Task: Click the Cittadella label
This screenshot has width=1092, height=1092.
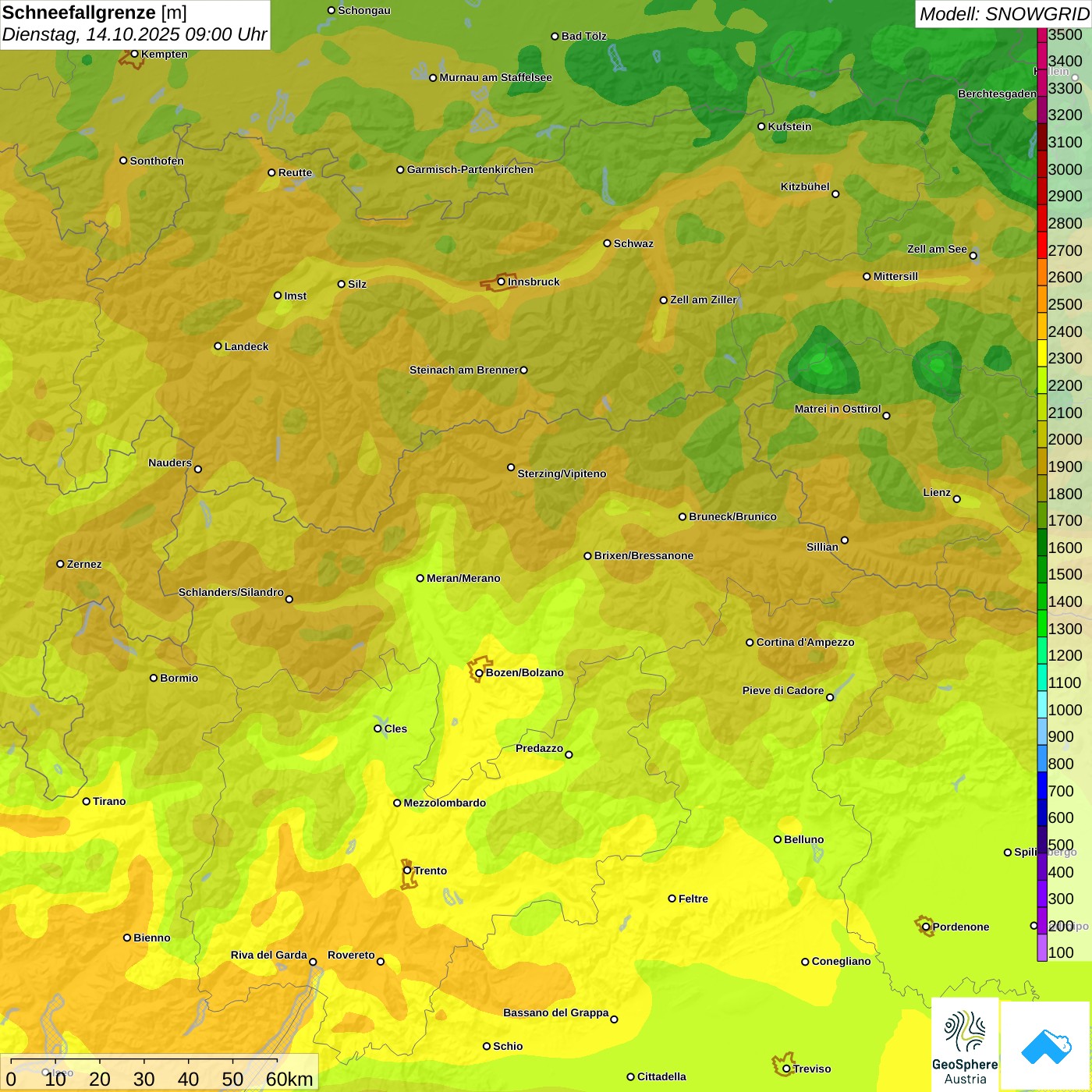Action: coord(661,1076)
